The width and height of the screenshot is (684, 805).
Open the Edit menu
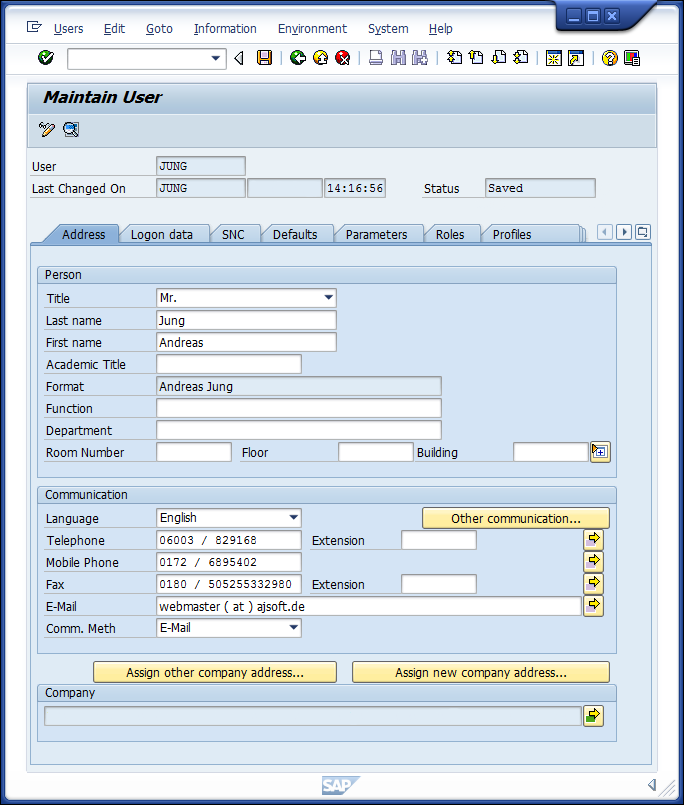(x=114, y=29)
